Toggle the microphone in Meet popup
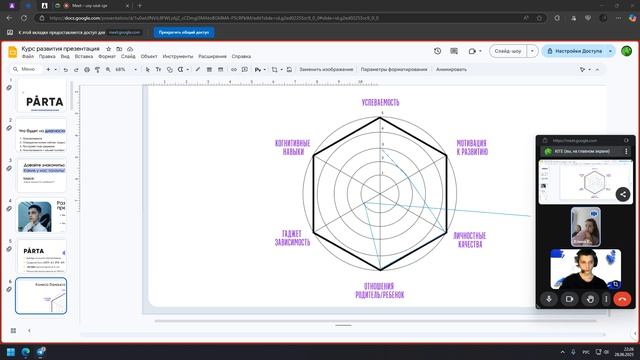The width and height of the screenshot is (640, 360). pos(549,299)
